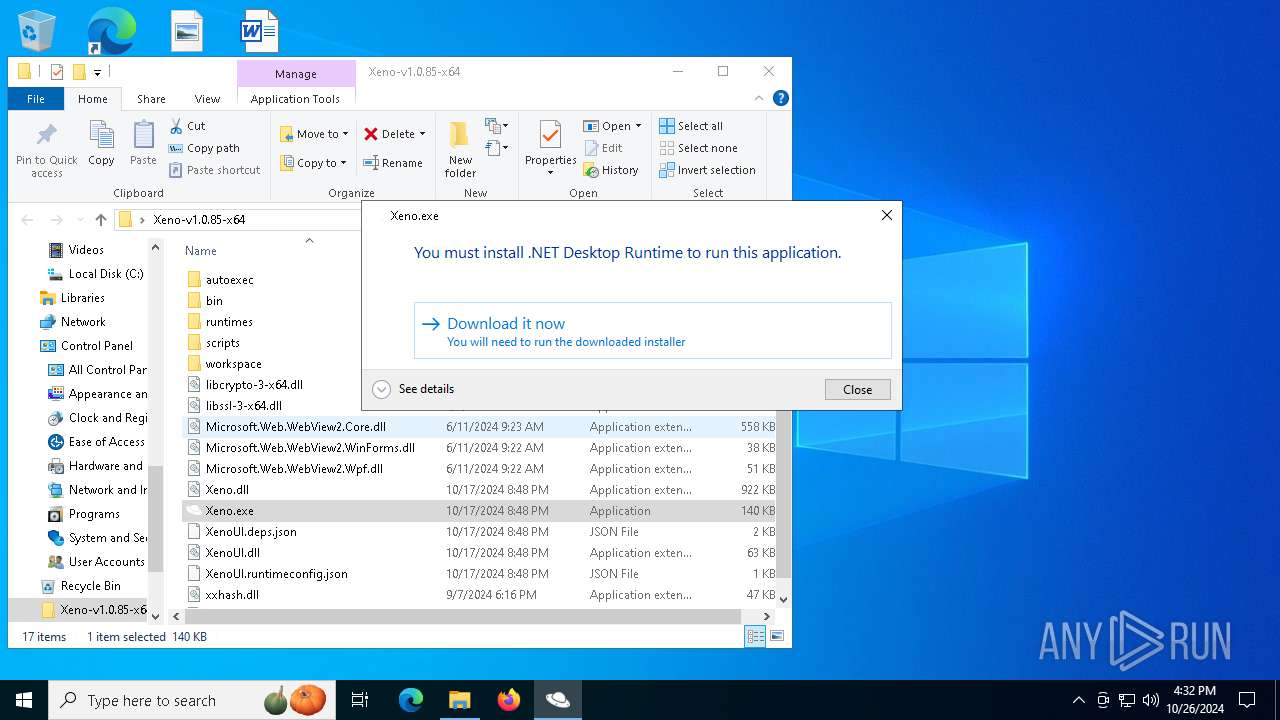Viewport: 1280px width, 720px height.
Task: Open the Application Tools tab
Action: [x=295, y=99]
